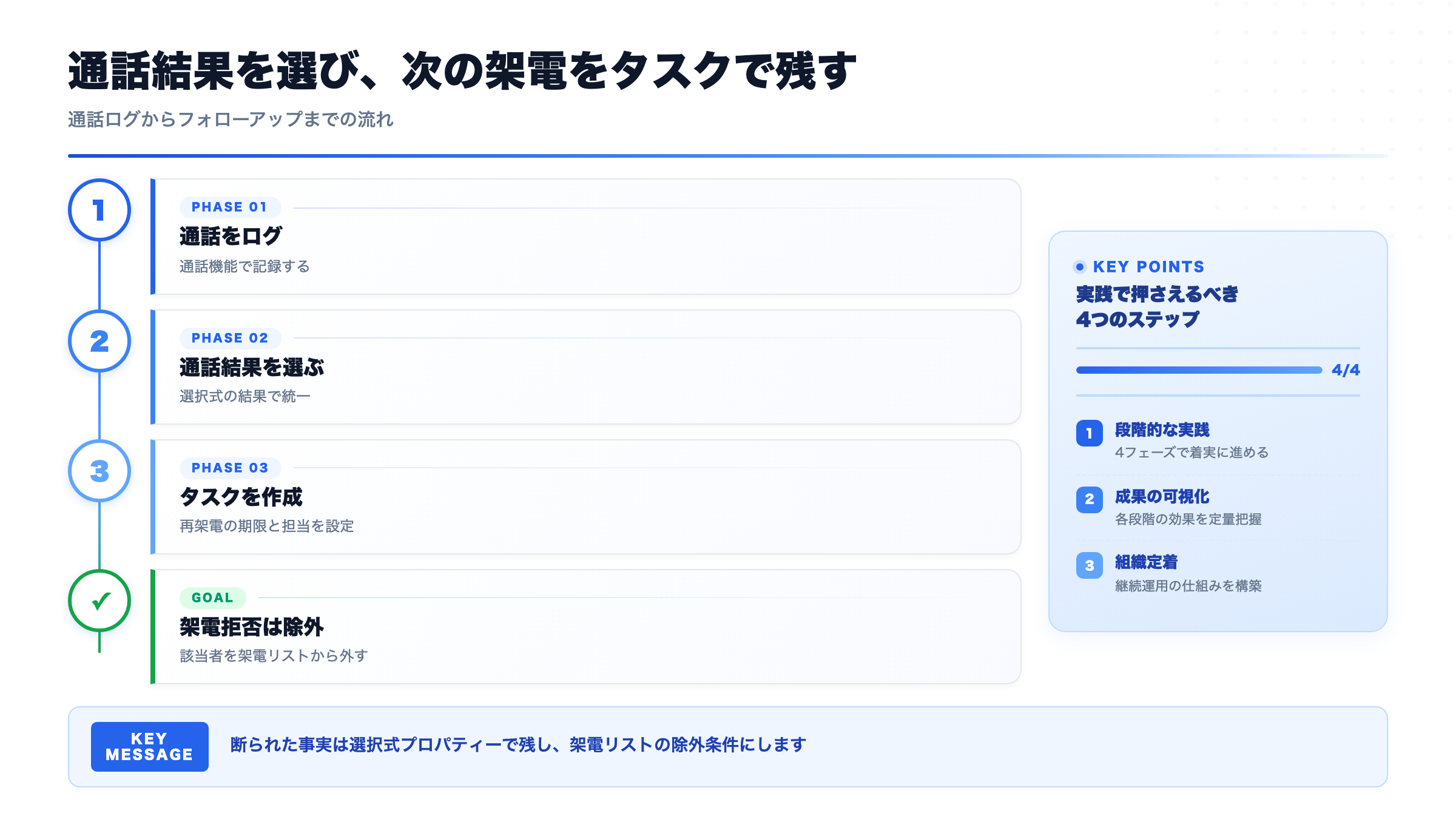Click the KEY MESSAGE blue badge
1456x819 pixels.
[x=150, y=747]
